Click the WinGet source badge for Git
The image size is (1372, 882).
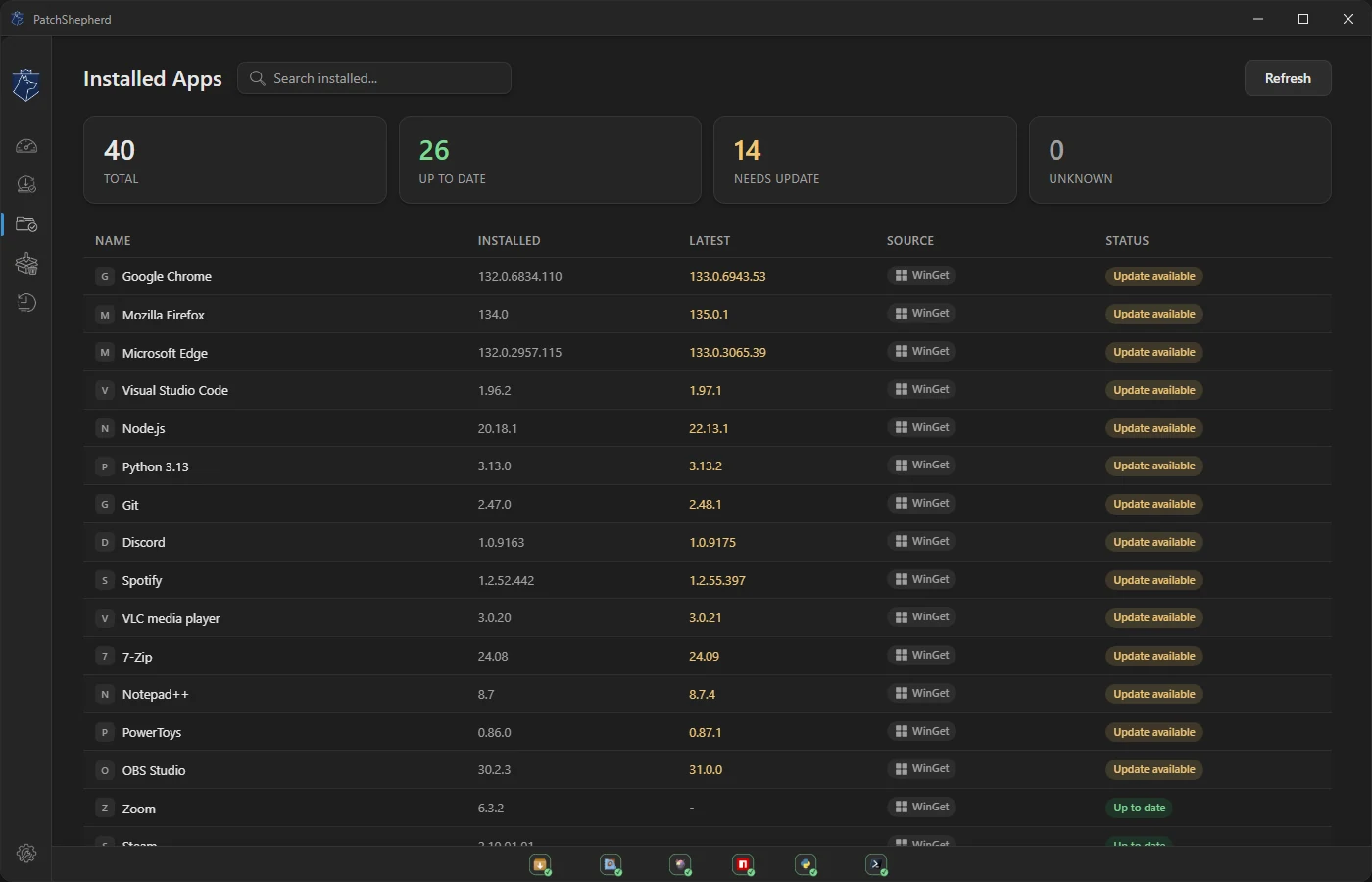[x=921, y=503]
